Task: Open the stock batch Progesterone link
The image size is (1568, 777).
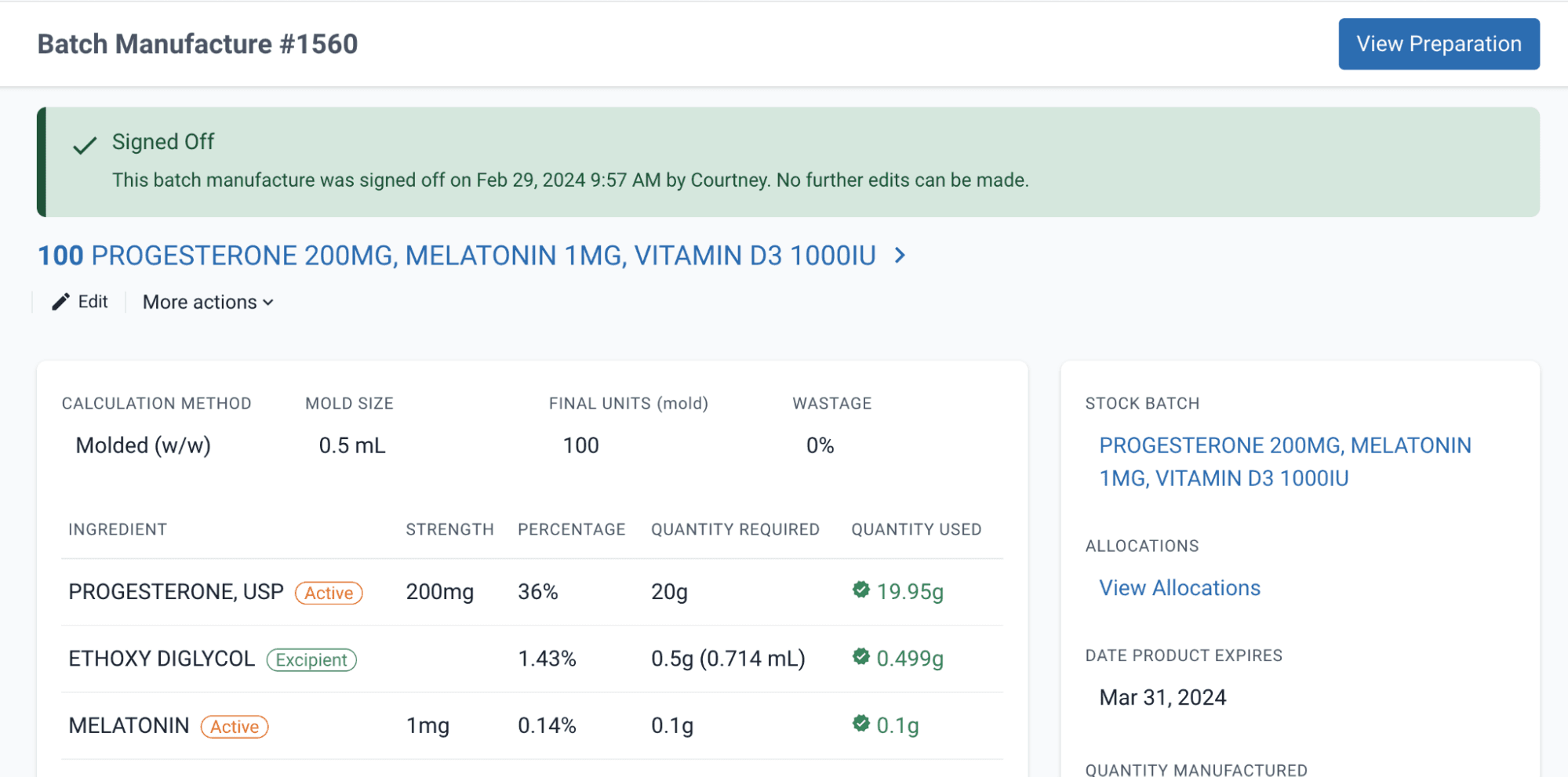Action: [1285, 462]
